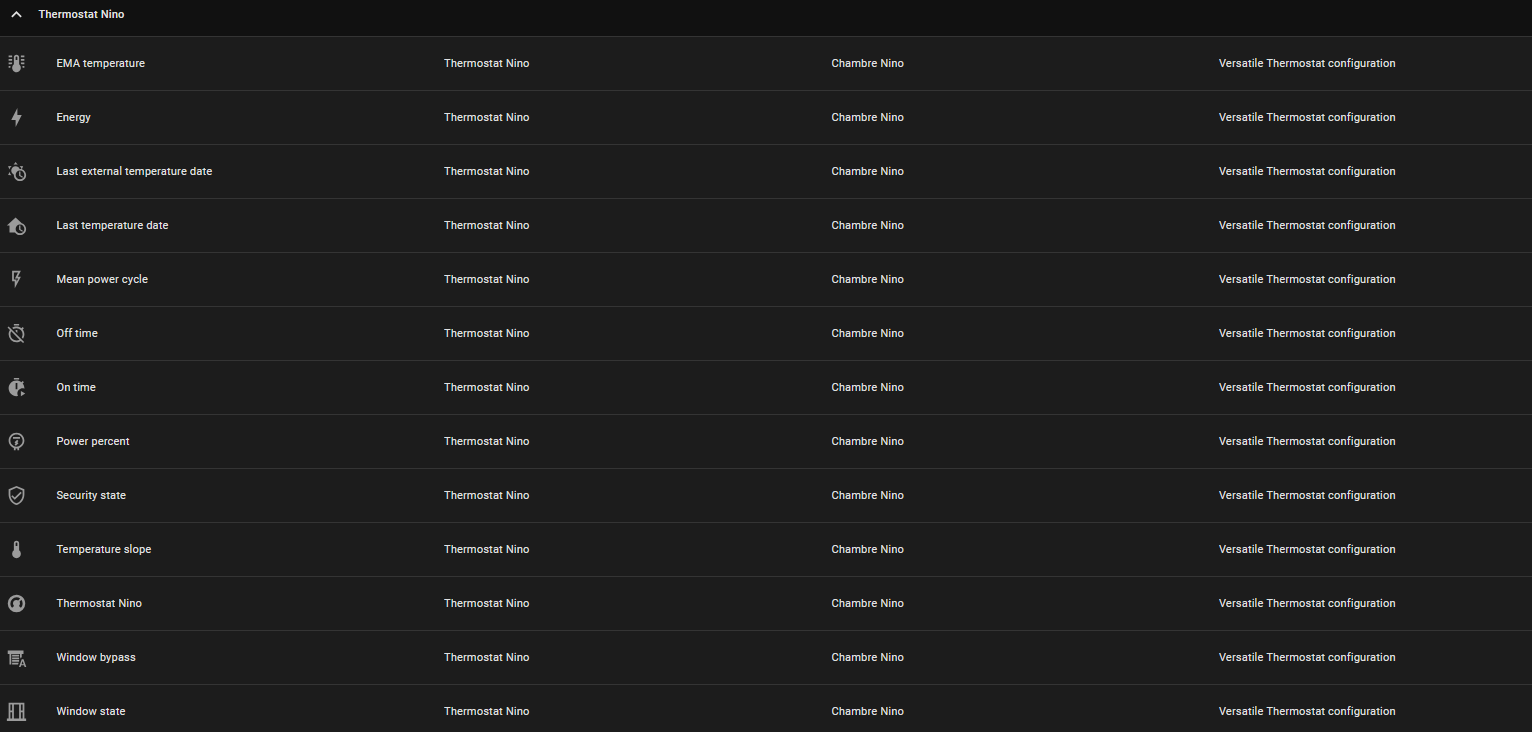Open the Thermostat Nino entity name in its row
Image resolution: width=1532 pixels, height=732 pixels.
coord(99,603)
